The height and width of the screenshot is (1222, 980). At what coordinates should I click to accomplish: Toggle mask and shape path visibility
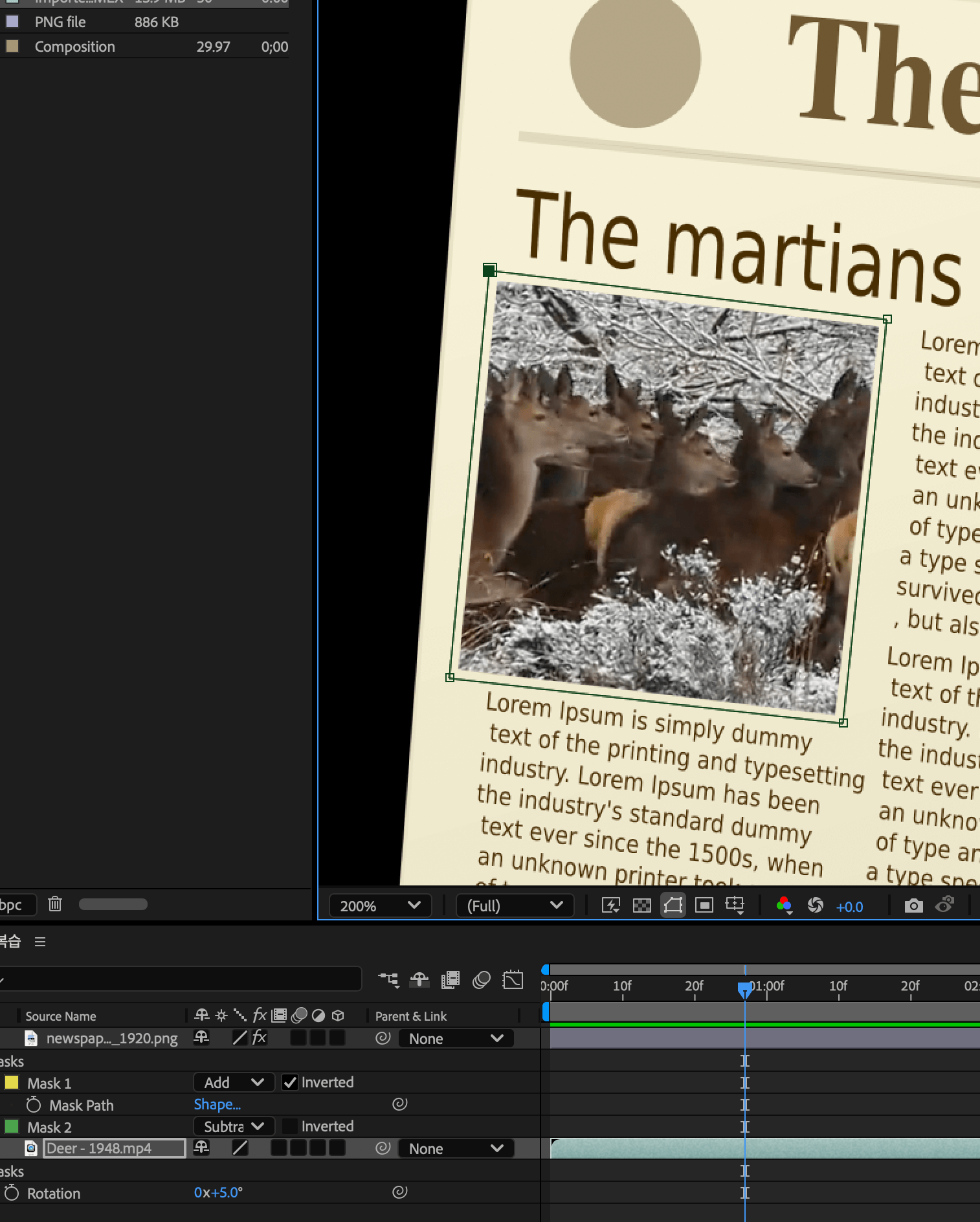[673, 905]
